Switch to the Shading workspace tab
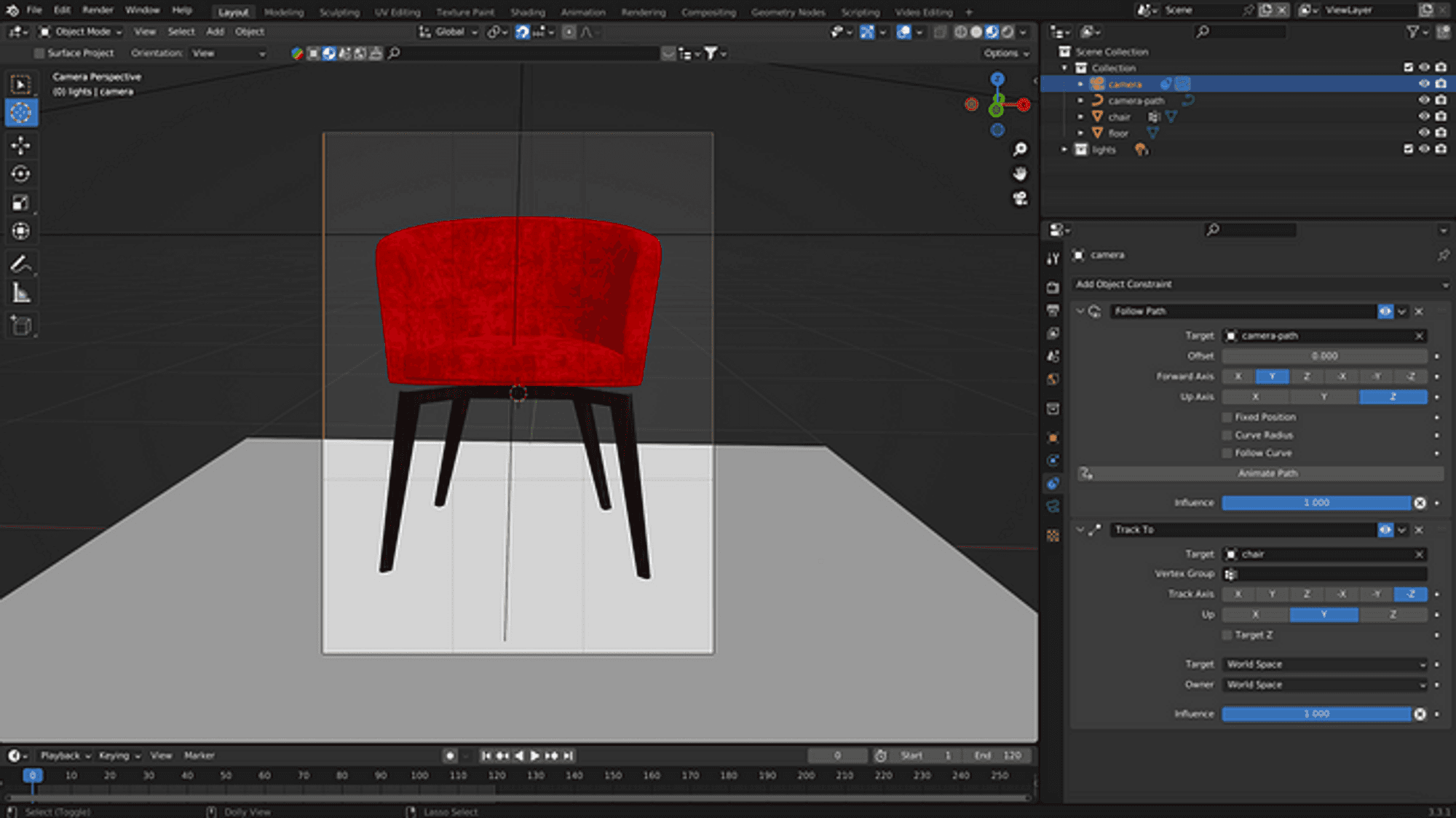 (528, 12)
